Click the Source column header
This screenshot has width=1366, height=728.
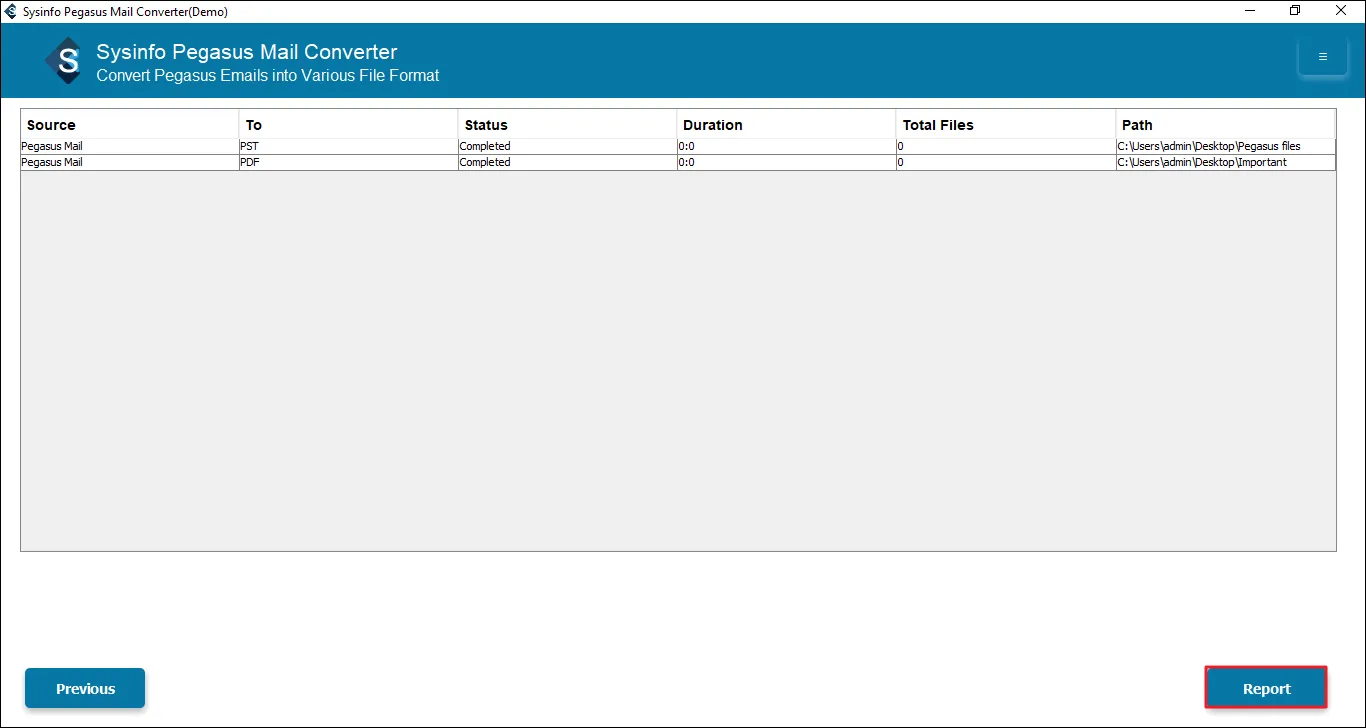tap(130, 125)
